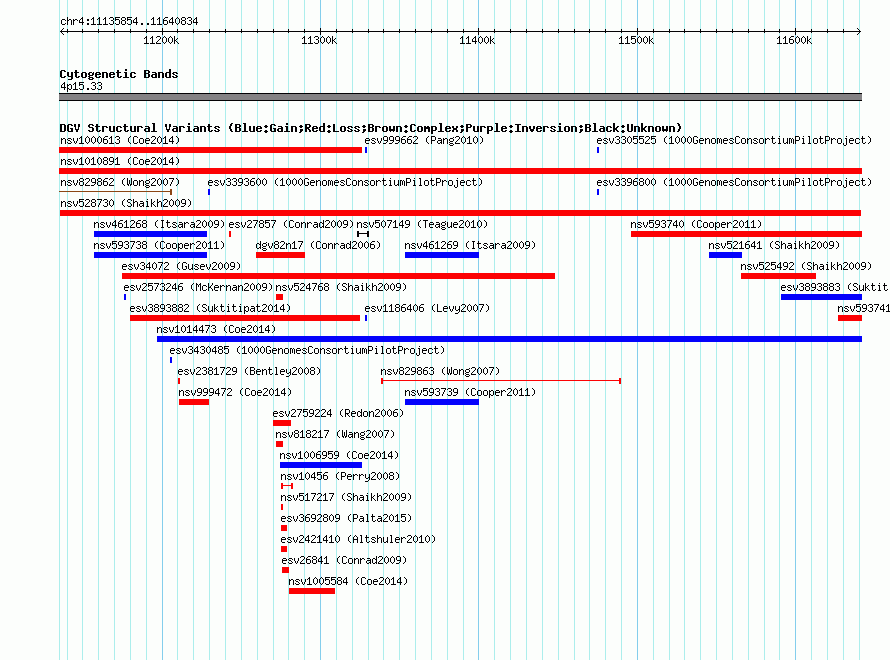Click the nsv507149 (Teague2010) black marker
The image size is (890, 660).
pyautogui.click(x=363, y=234)
